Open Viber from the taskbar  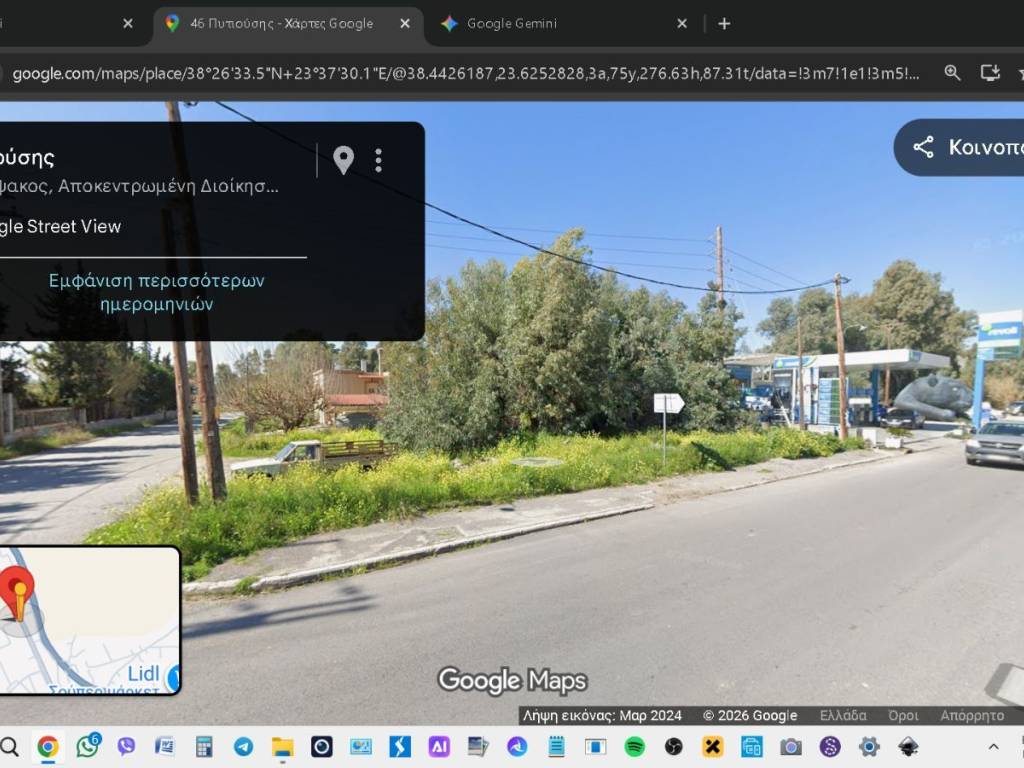tap(126, 746)
